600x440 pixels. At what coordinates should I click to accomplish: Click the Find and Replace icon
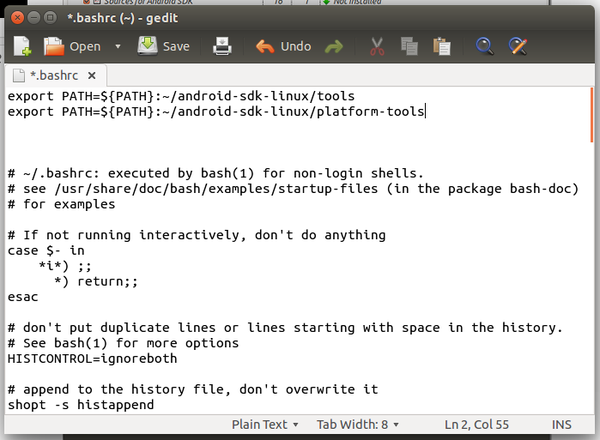pos(518,46)
